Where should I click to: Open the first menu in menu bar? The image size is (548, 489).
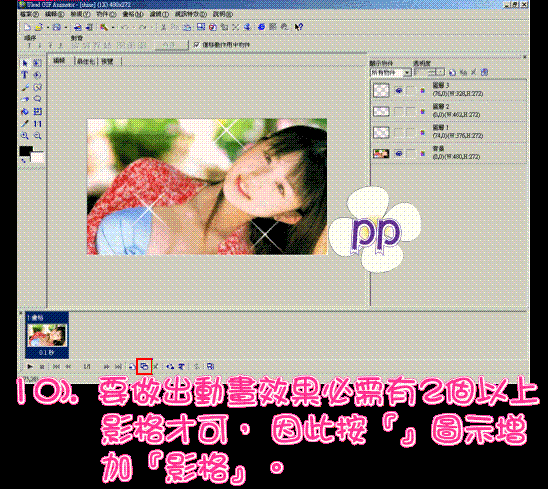coord(29,14)
